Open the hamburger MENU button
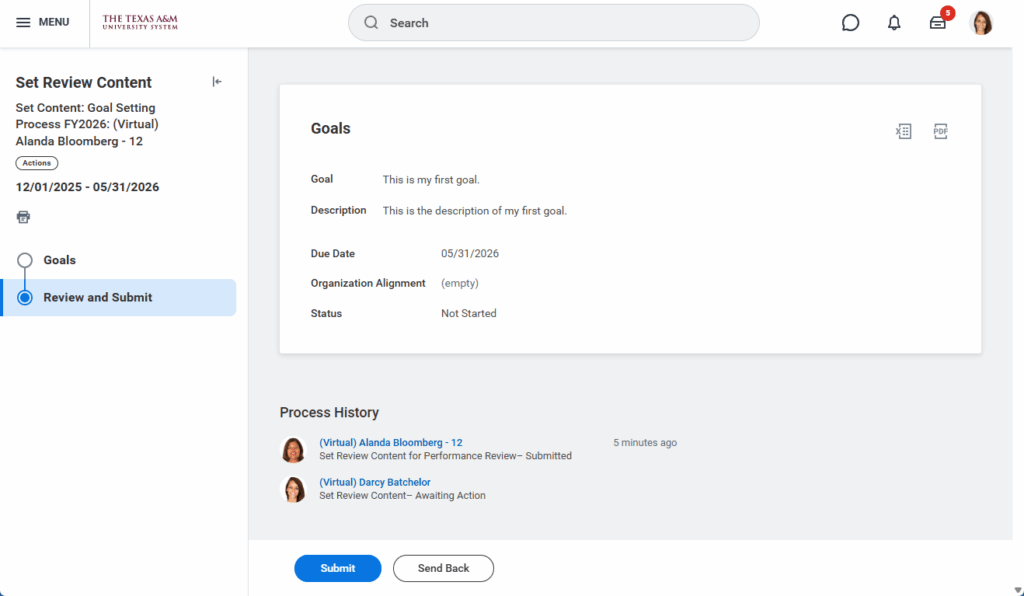Image resolution: width=1024 pixels, height=596 pixels. point(42,22)
